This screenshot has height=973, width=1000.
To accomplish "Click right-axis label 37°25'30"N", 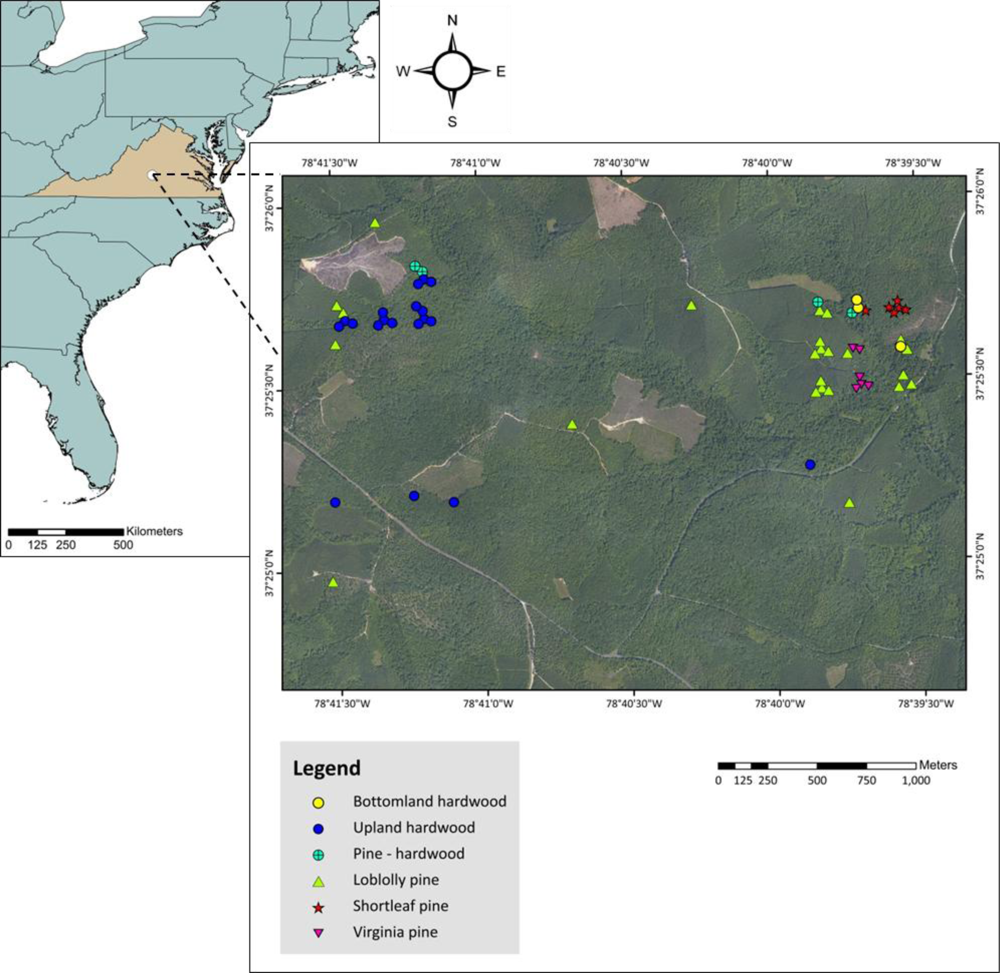I will pos(979,374).
